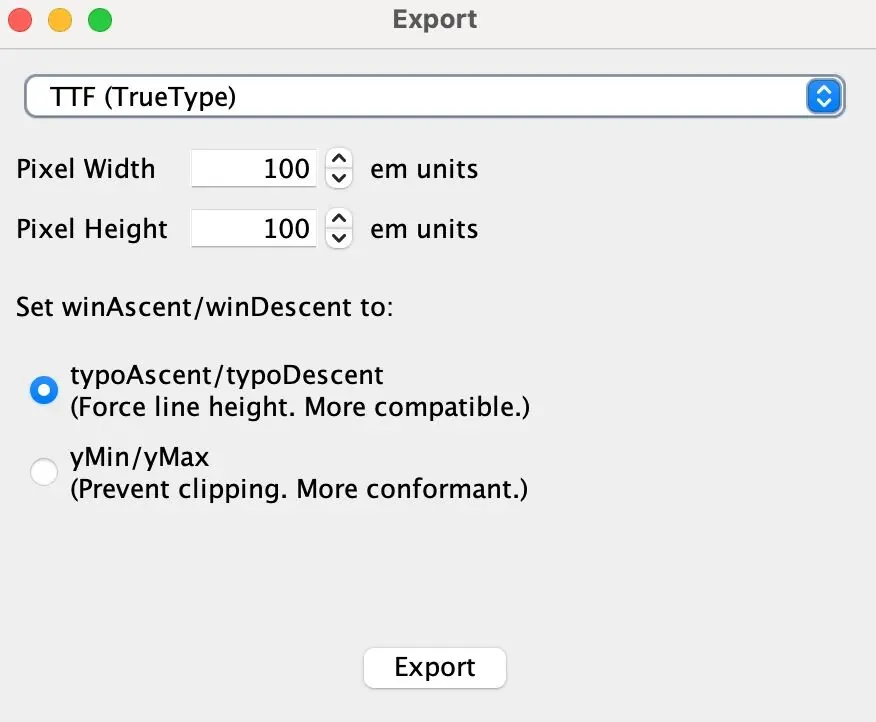Open the TTF (TrueType) format dropdown
This screenshot has width=876, height=722.
click(434, 97)
